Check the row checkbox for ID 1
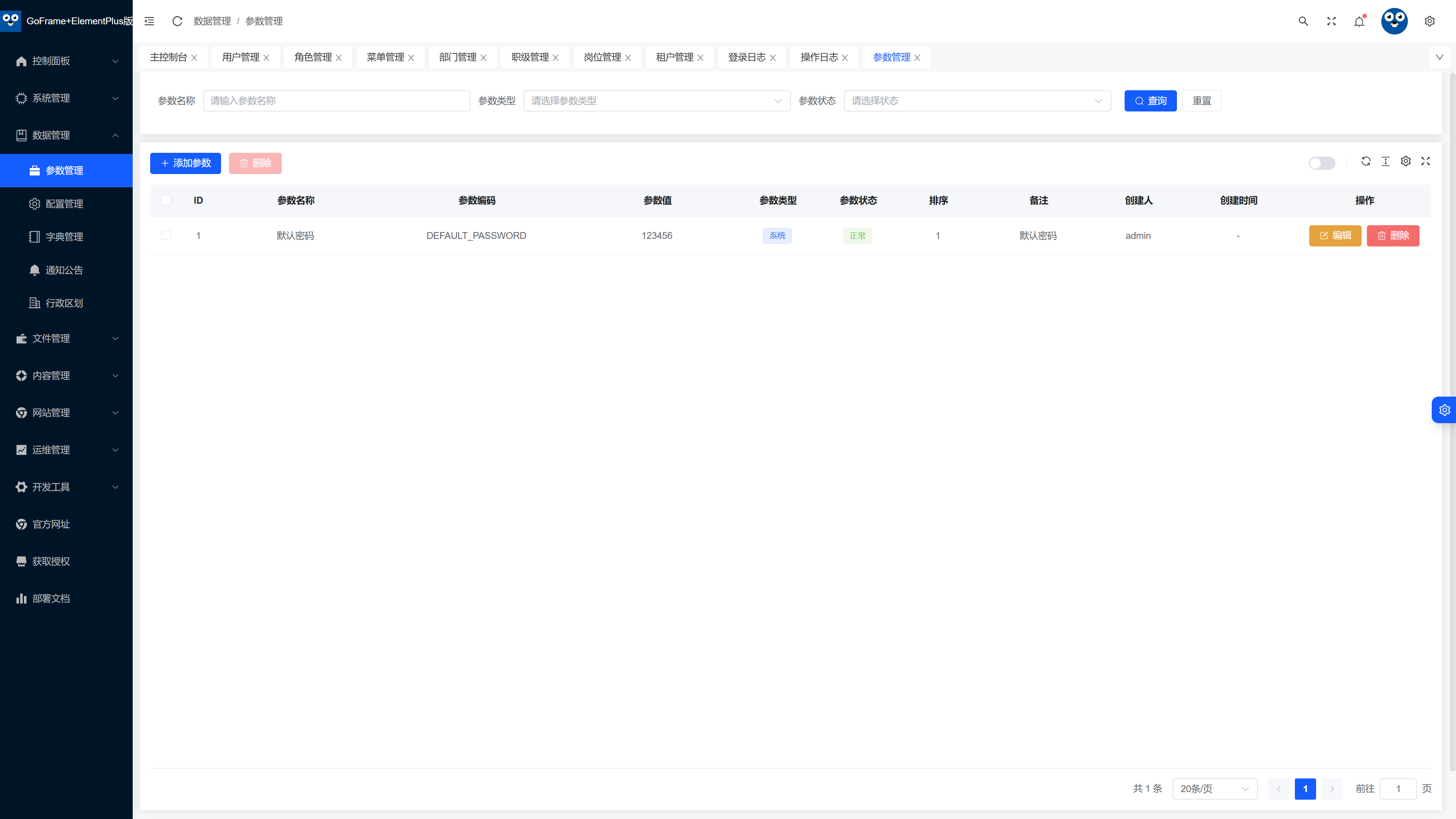The image size is (1456, 819). click(166, 235)
